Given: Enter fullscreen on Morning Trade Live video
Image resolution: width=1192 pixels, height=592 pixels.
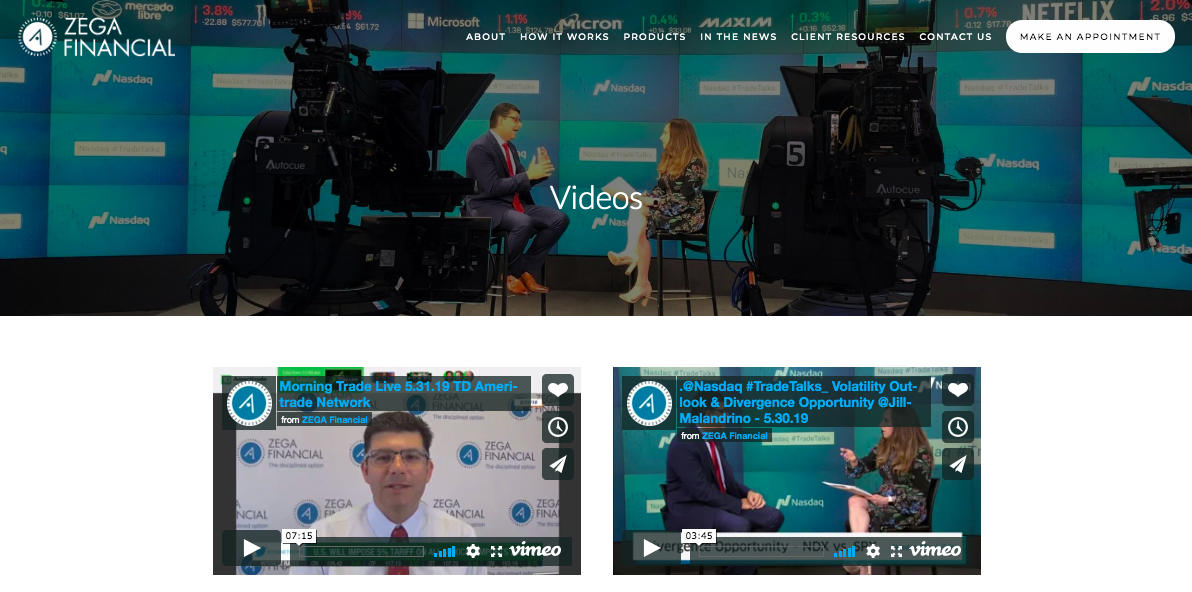Looking at the screenshot, I should coord(496,551).
